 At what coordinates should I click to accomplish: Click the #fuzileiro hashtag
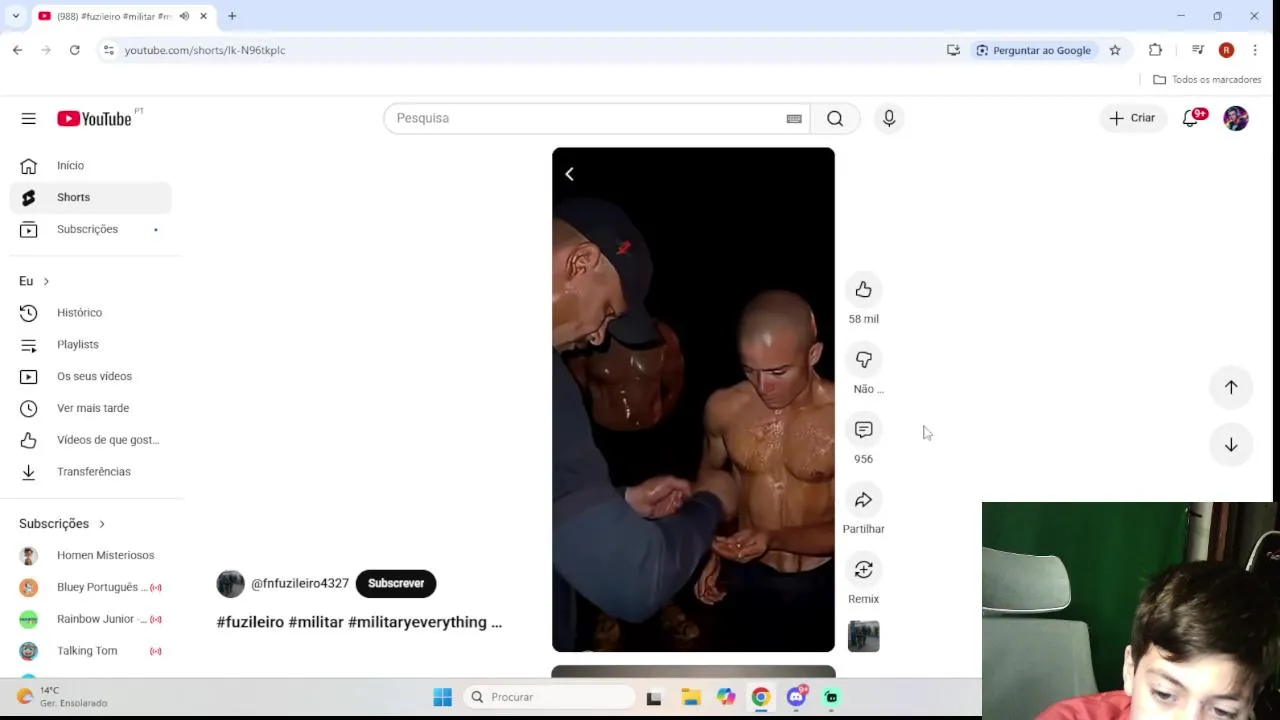click(x=250, y=622)
